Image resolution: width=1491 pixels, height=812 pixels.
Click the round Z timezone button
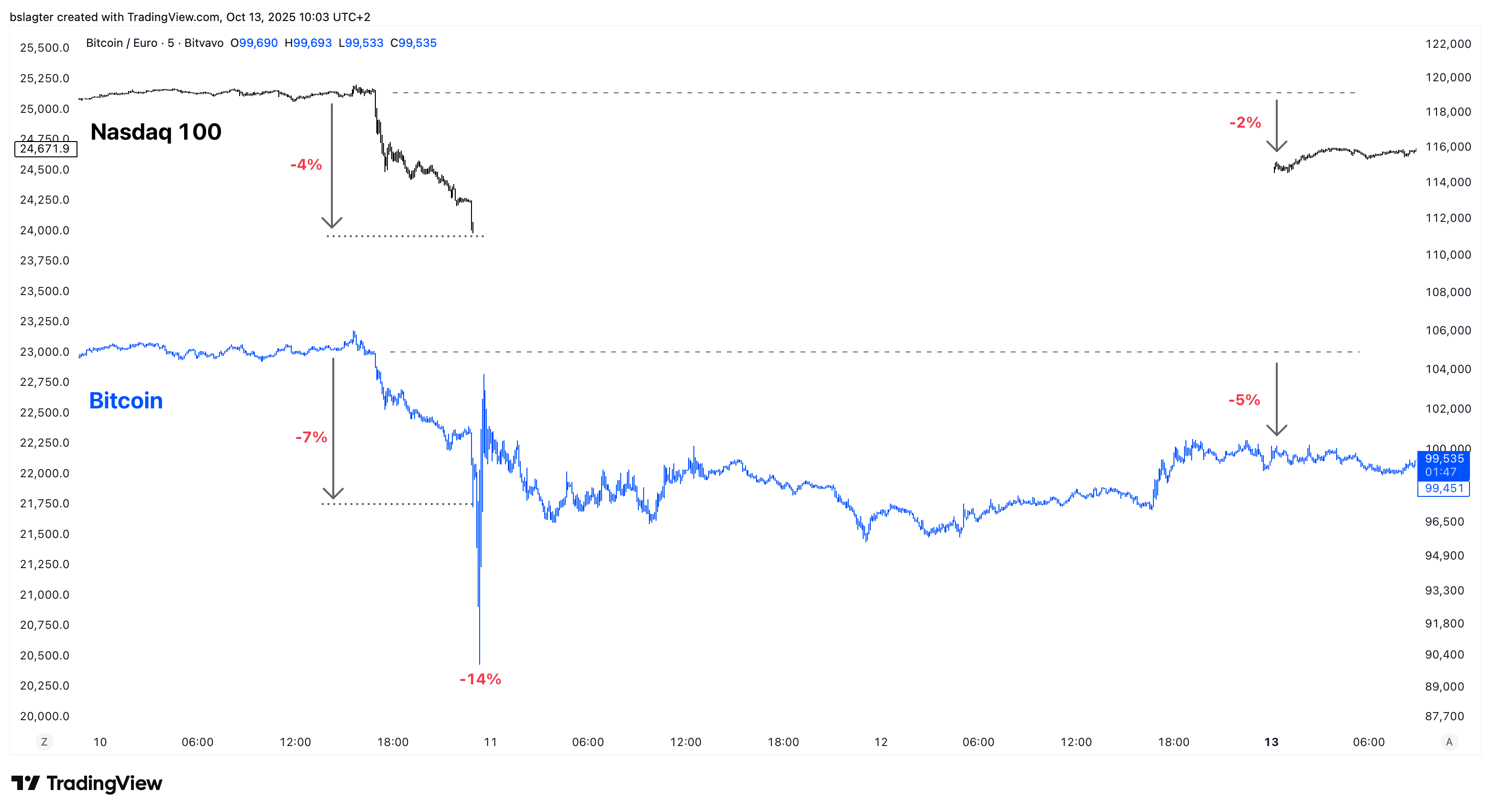[x=44, y=742]
